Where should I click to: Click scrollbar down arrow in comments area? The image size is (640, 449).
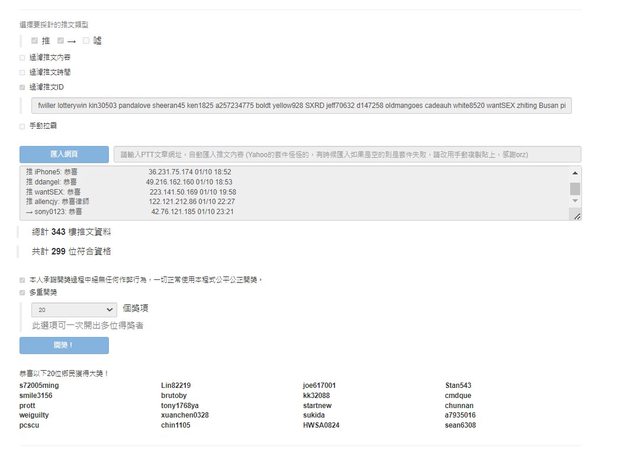575,205
